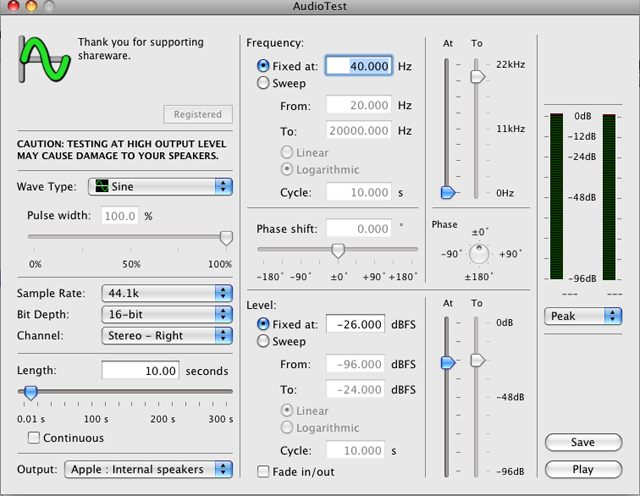Screen dimensions: 640x496
Task: Click the Phase rotary knob
Action: (479, 254)
